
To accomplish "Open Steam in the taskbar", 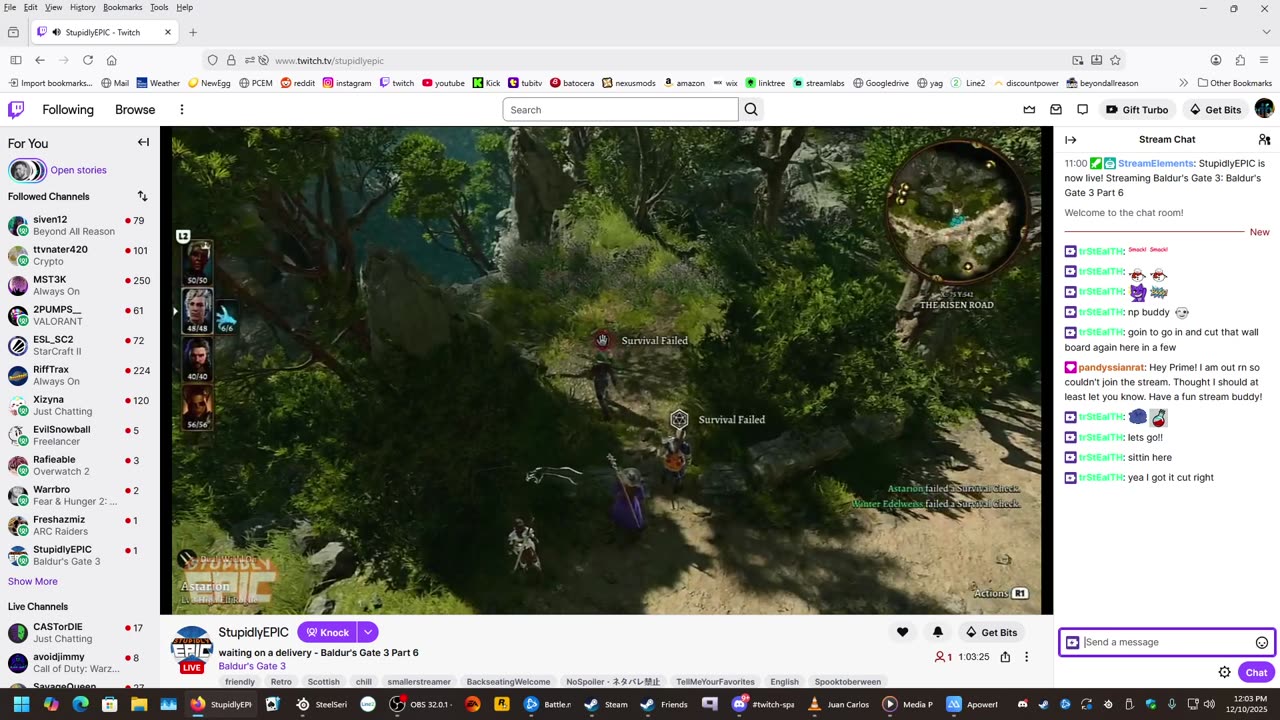I will pyautogui.click(x=606, y=704).
